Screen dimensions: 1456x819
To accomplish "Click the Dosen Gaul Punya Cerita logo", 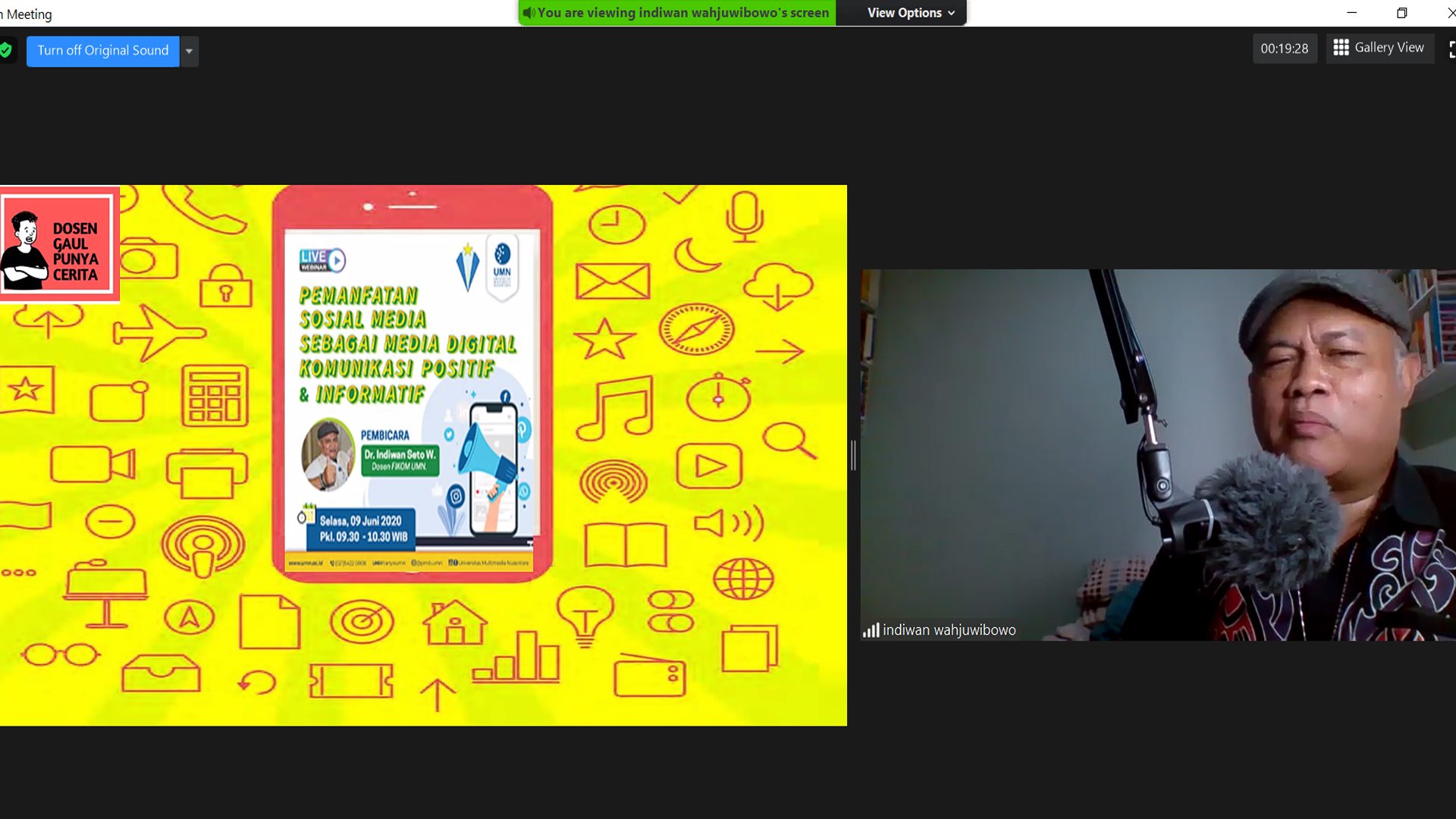I will pos(58,244).
